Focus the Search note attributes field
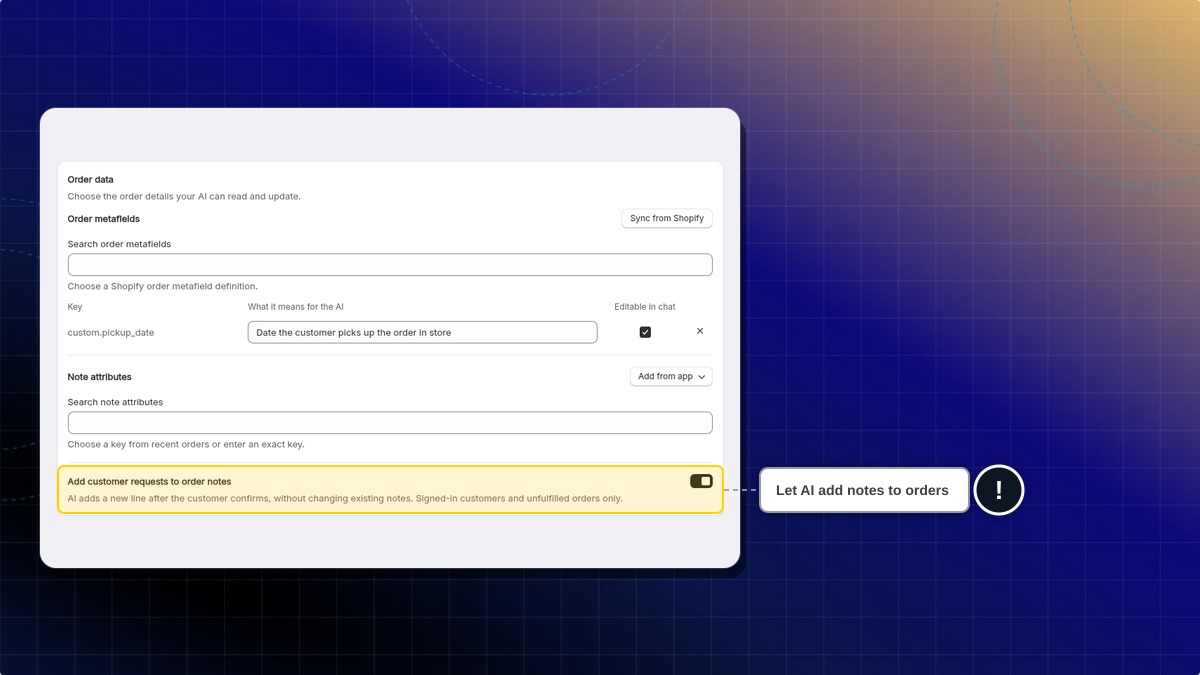Image resolution: width=1200 pixels, height=675 pixels. (390, 423)
